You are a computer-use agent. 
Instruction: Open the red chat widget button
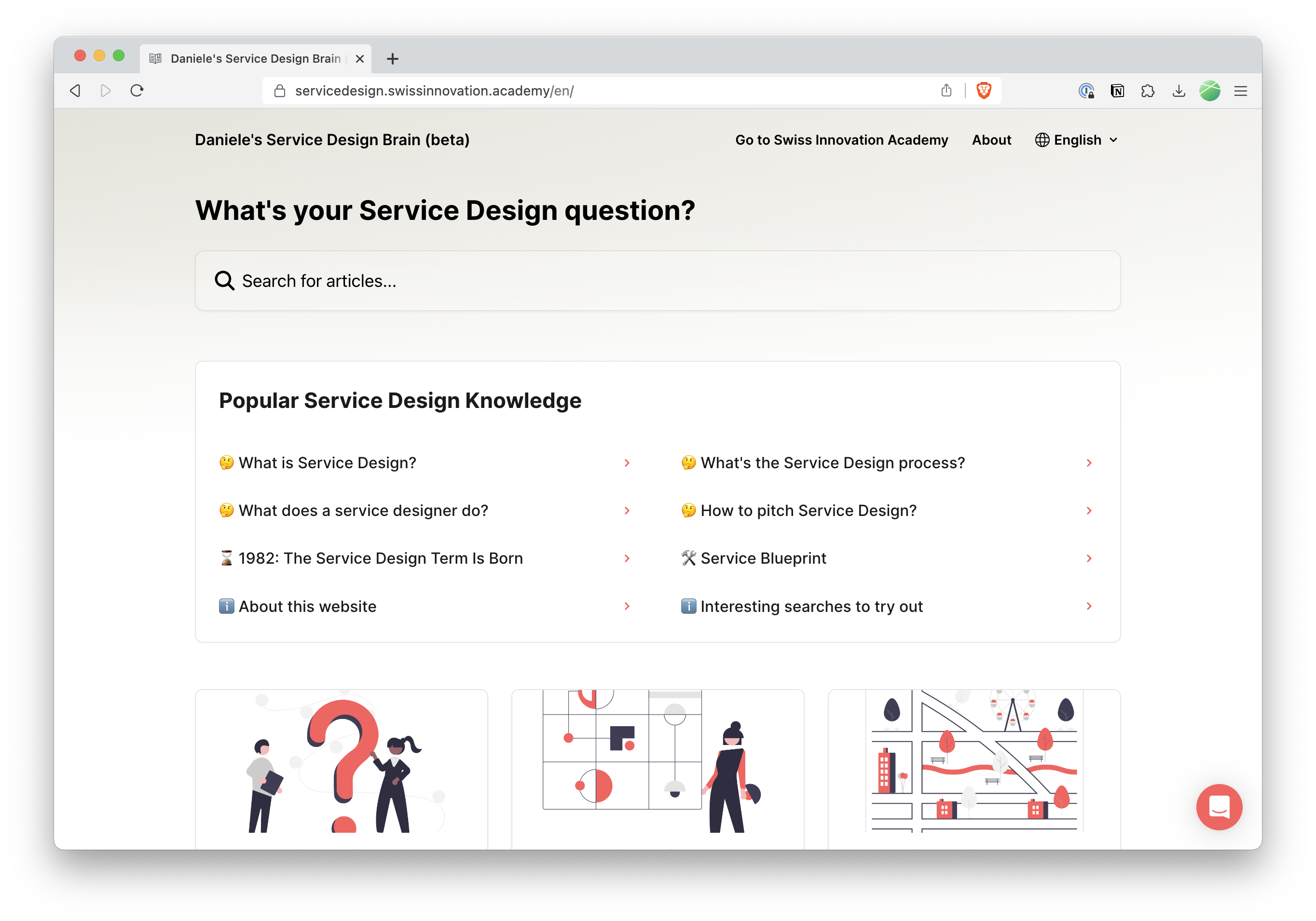pyautogui.click(x=1219, y=806)
